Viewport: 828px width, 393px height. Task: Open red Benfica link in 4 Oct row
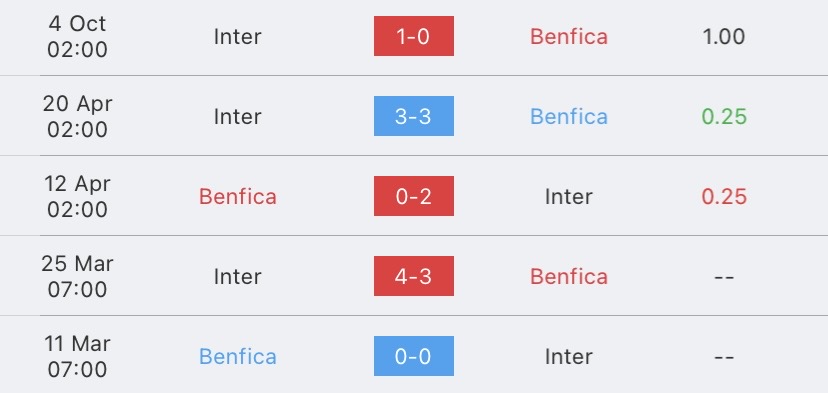click(569, 36)
